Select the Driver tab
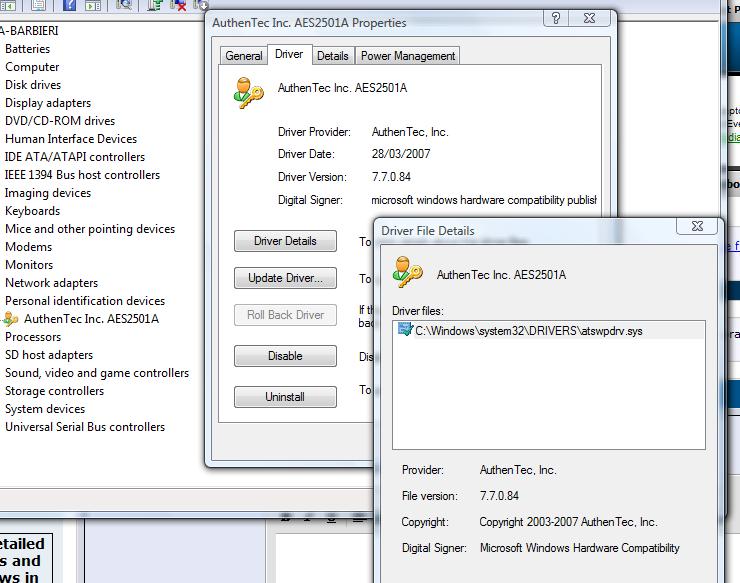740x583 pixels. click(x=289, y=54)
